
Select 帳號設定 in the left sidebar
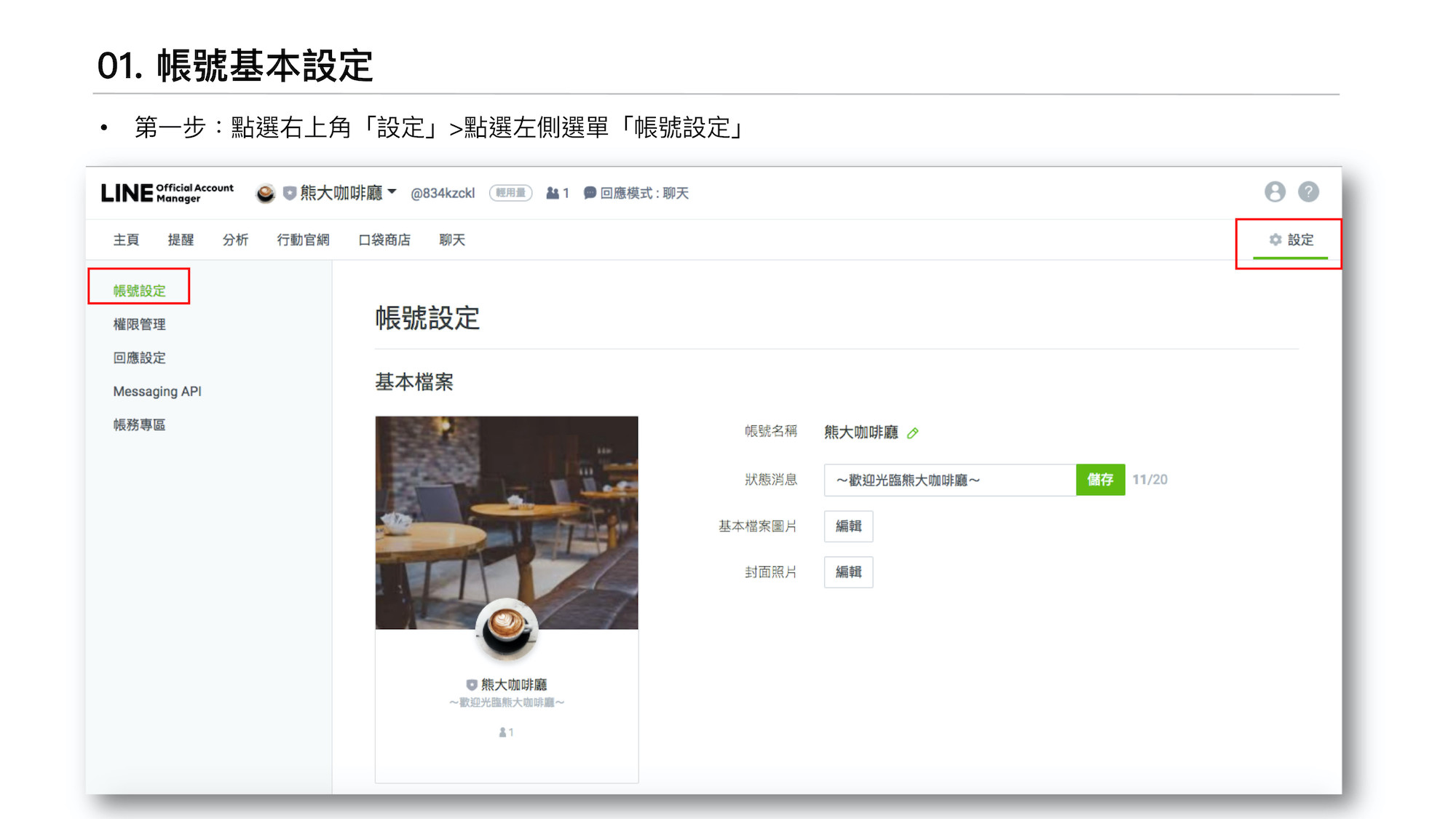coord(139,290)
